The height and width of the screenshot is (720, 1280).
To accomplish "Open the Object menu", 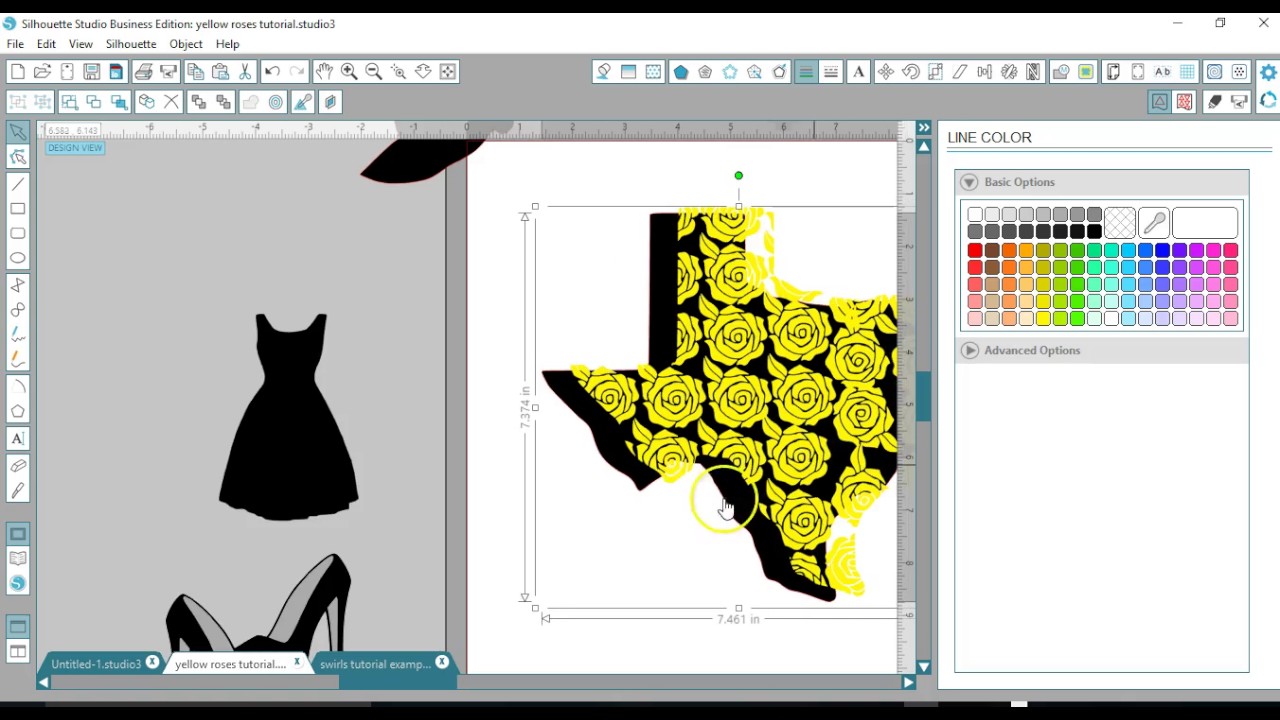I will pyautogui.click(x=186, y=44).
